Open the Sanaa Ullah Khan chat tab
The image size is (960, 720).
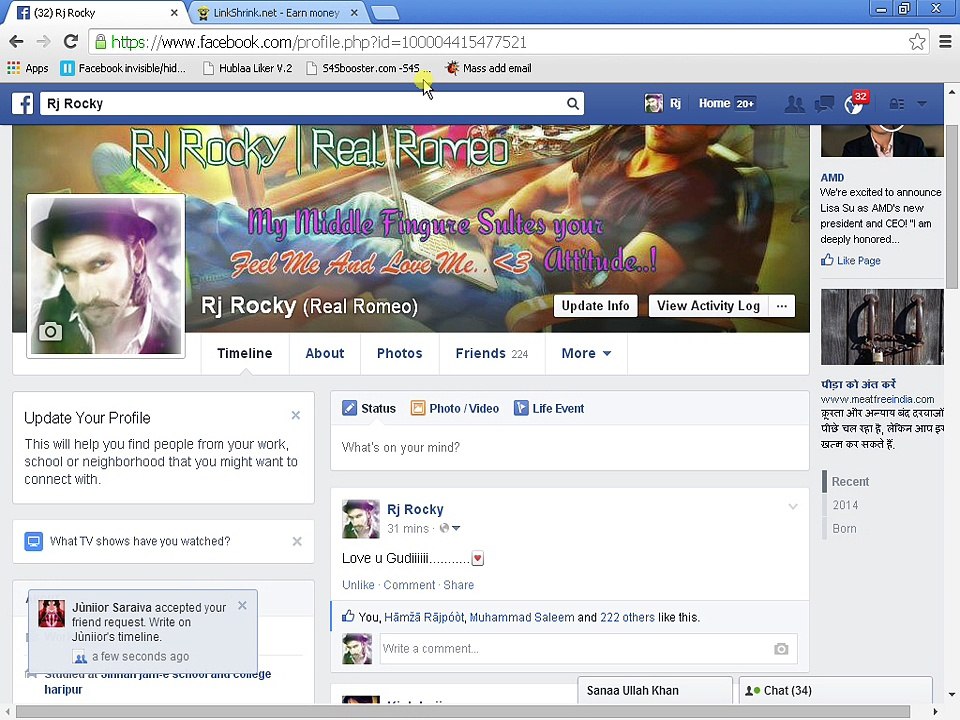point(654,691)
